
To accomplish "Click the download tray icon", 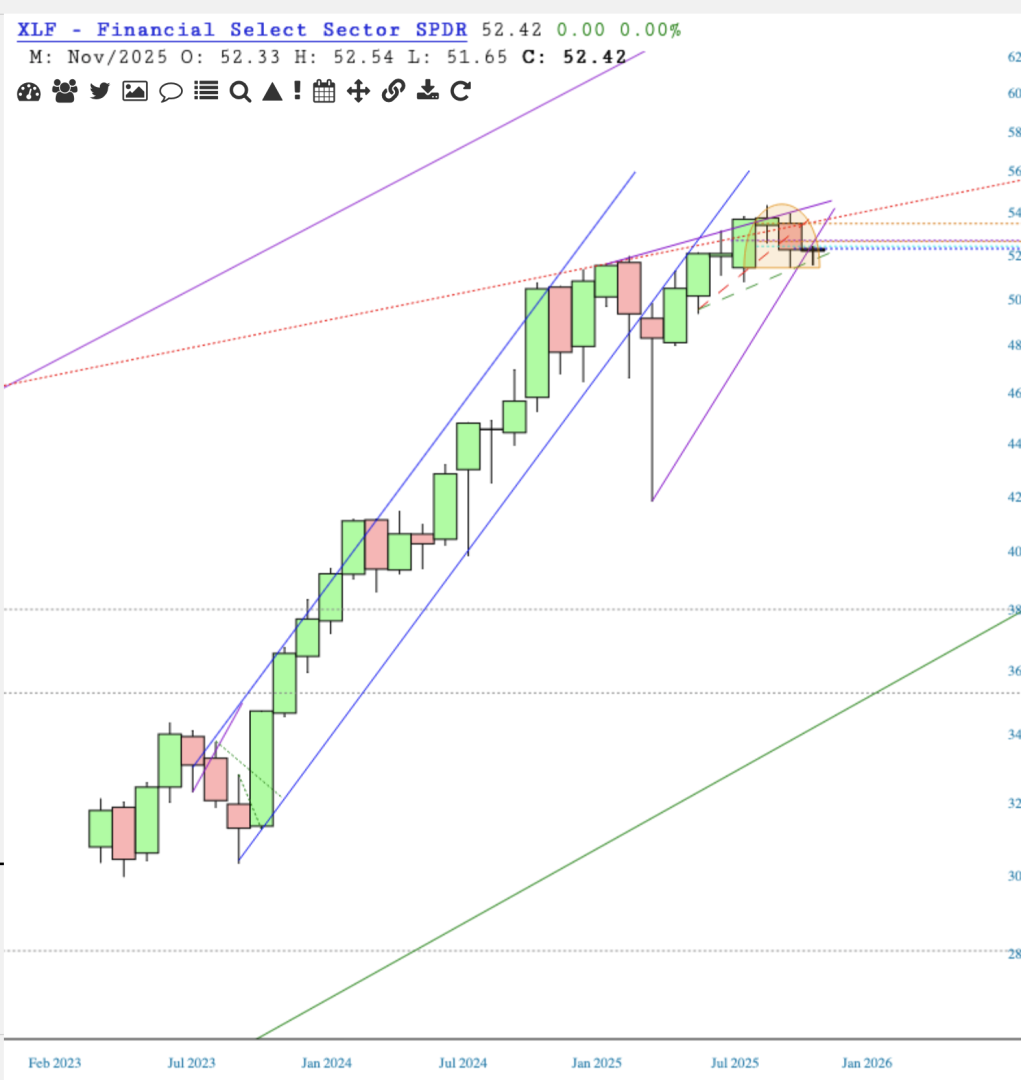I will coord(428,90).
